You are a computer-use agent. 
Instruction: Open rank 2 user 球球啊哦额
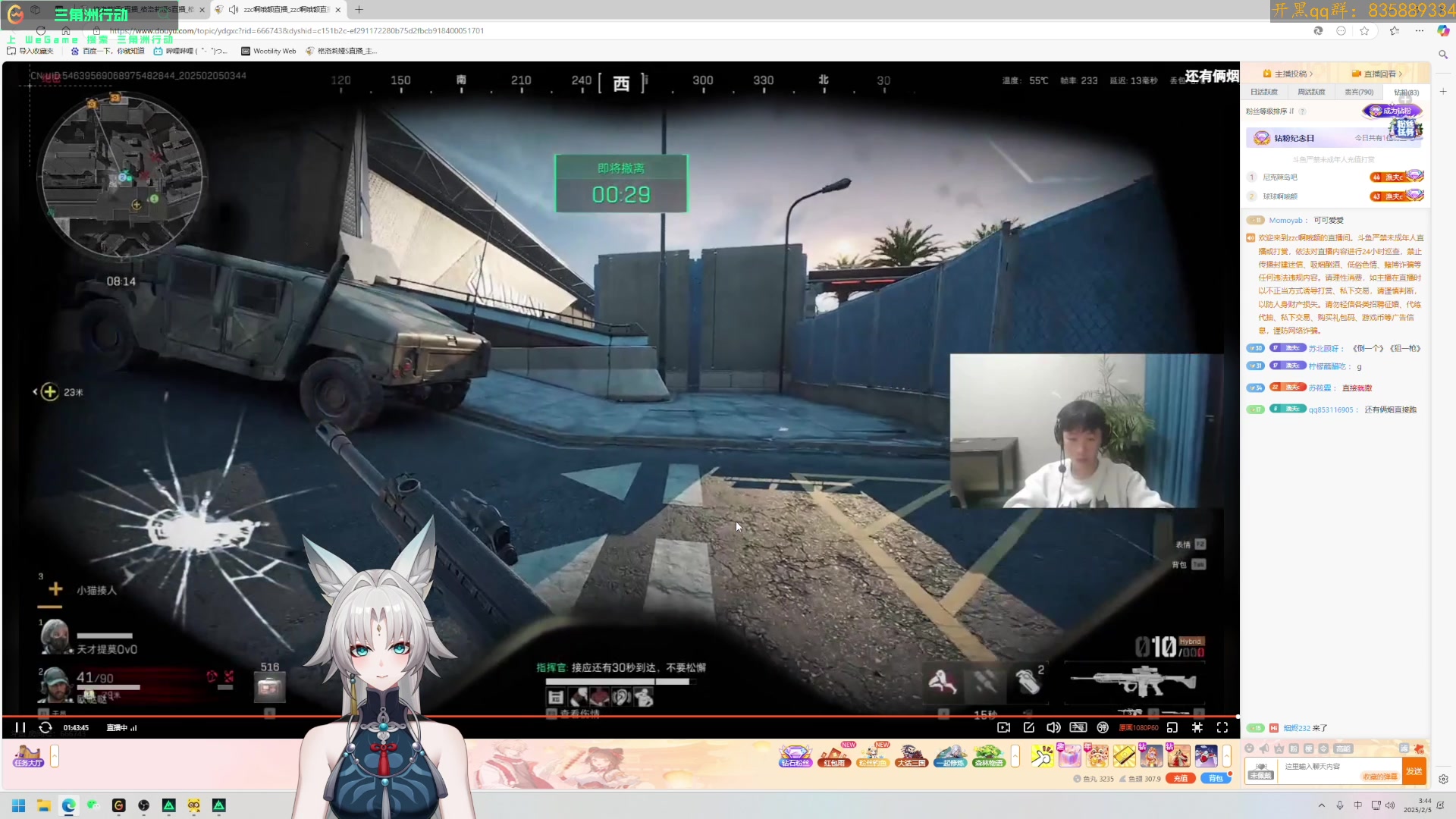tap(1280, 196)
